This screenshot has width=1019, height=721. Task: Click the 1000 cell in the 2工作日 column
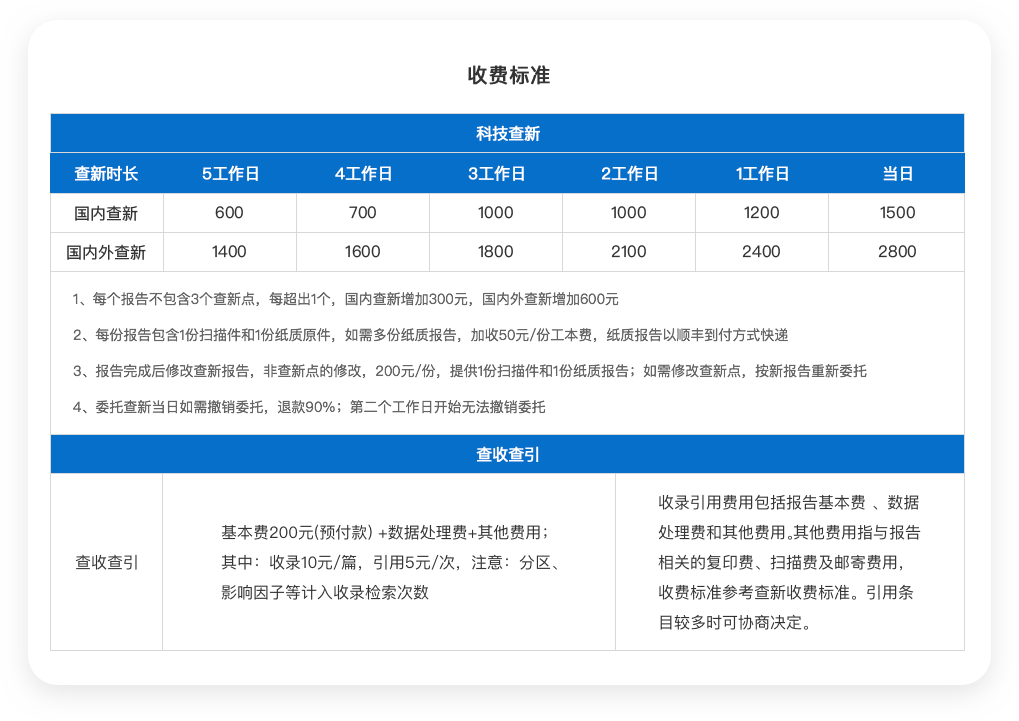tap(628, 213)
